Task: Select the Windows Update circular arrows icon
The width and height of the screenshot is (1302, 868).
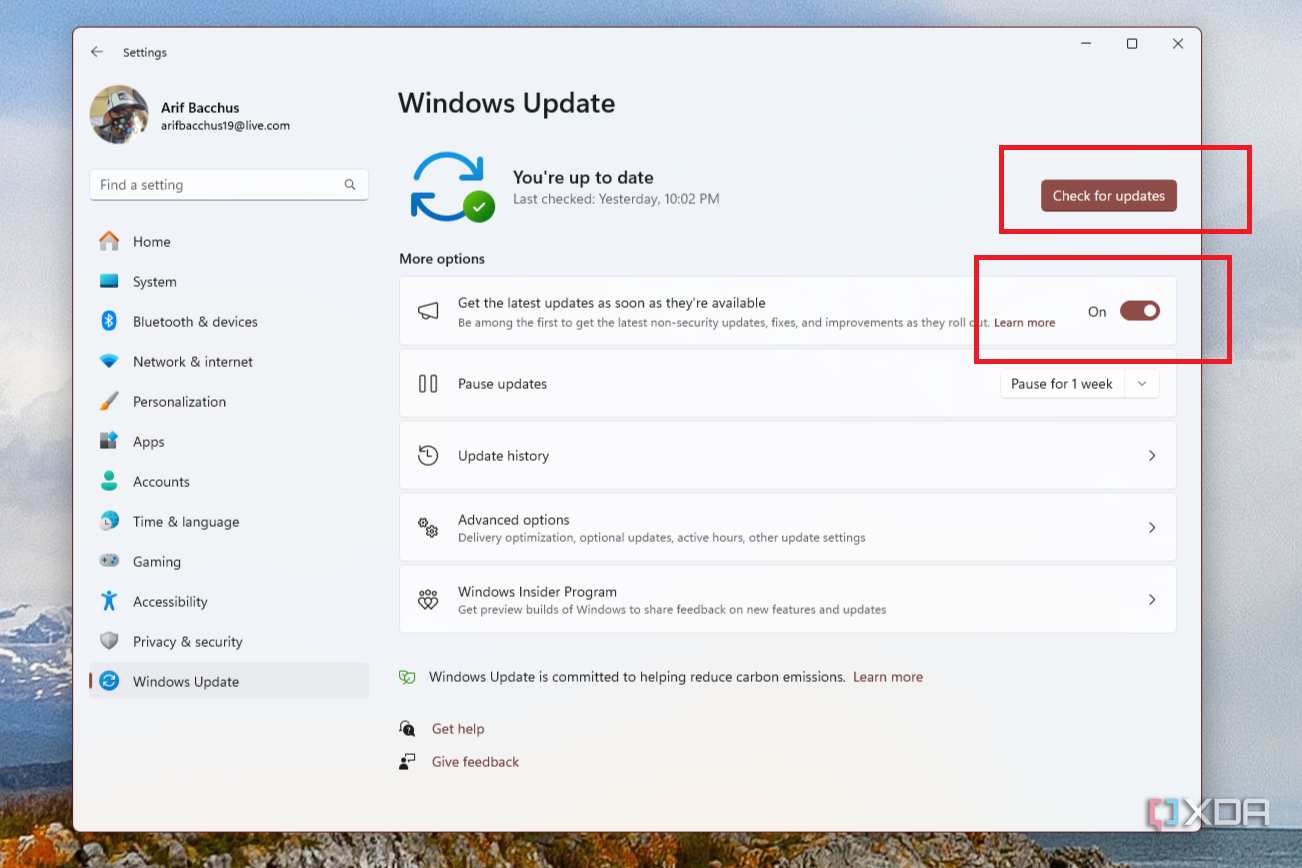Action: (110, 681)
